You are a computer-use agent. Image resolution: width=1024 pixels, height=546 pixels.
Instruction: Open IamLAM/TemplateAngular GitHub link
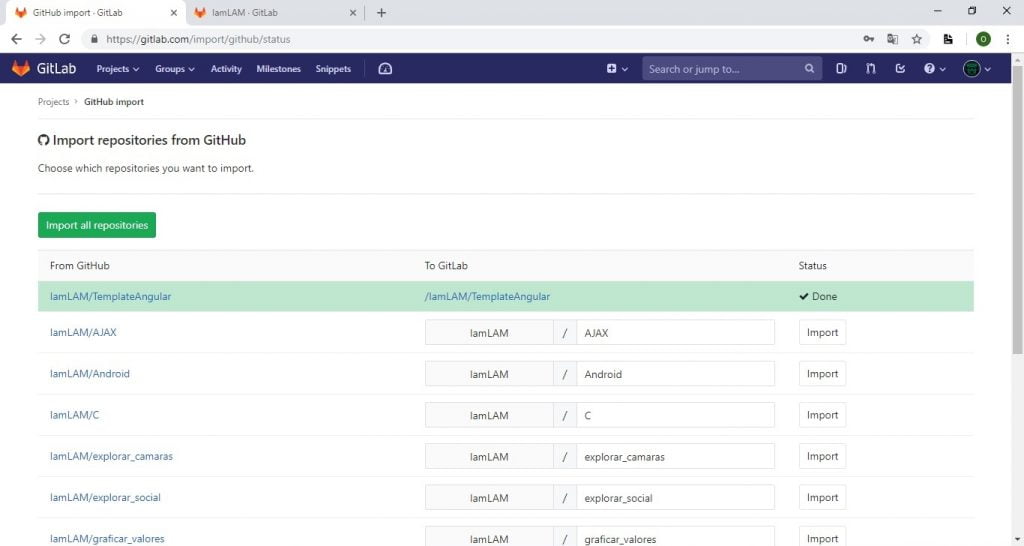(x=110, y=297)
